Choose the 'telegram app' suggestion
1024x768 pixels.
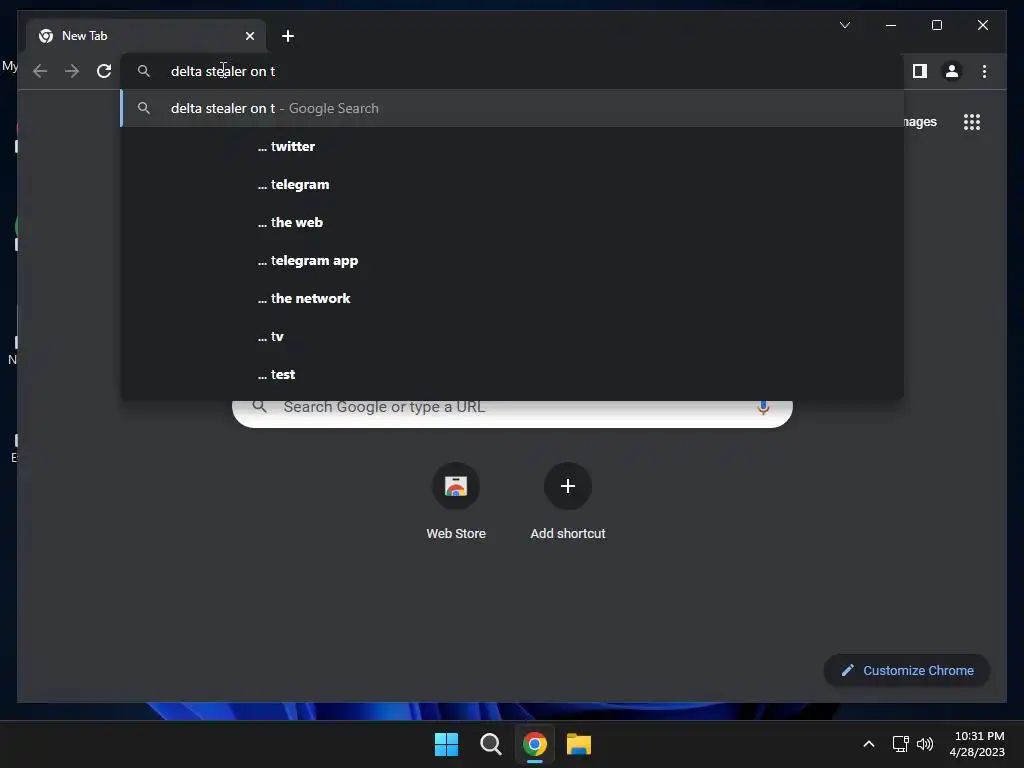(x=513, y=260)
